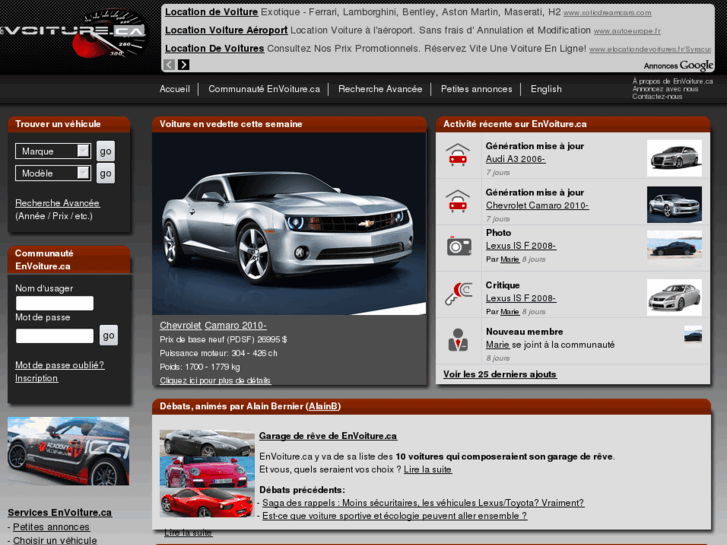Click the person icon for Nouveau membre

(x=458, y=340)
